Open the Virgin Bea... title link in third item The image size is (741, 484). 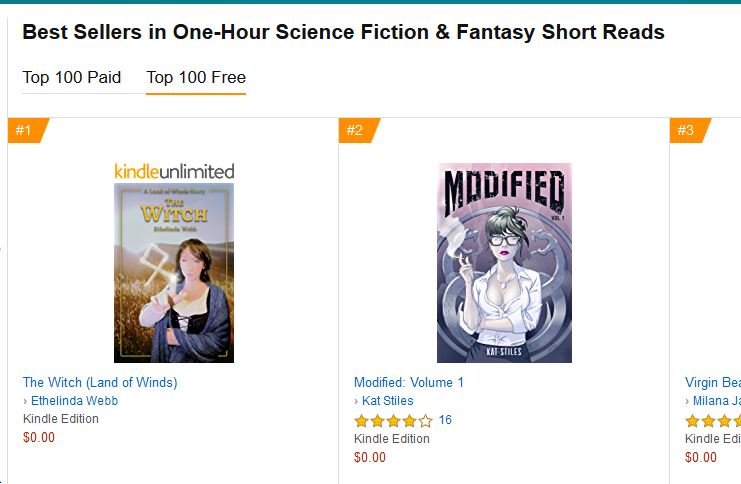point(712,382)
